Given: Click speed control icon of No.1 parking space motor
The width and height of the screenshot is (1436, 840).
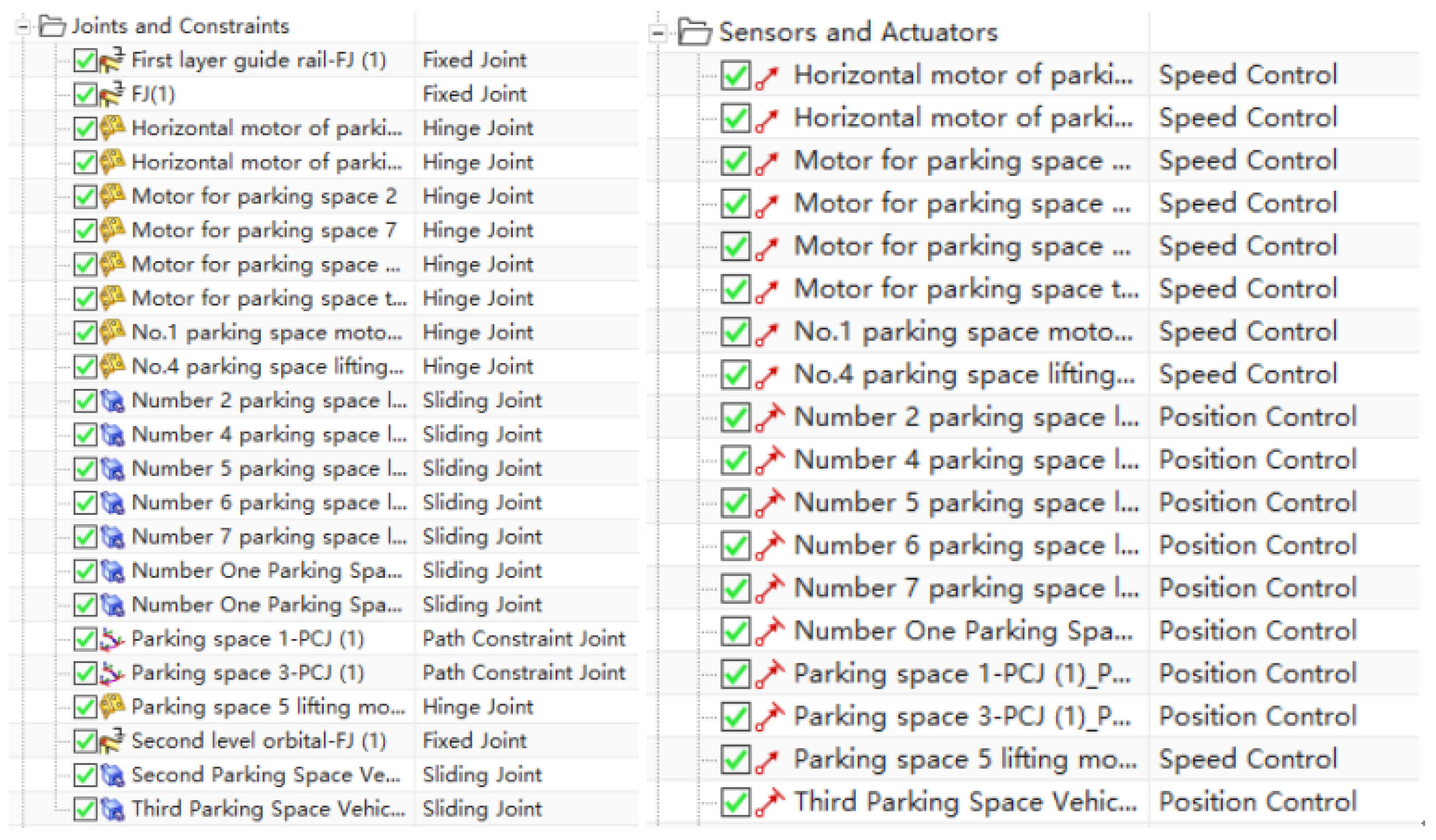Looking at the screenshot, I should coord(767,333).
